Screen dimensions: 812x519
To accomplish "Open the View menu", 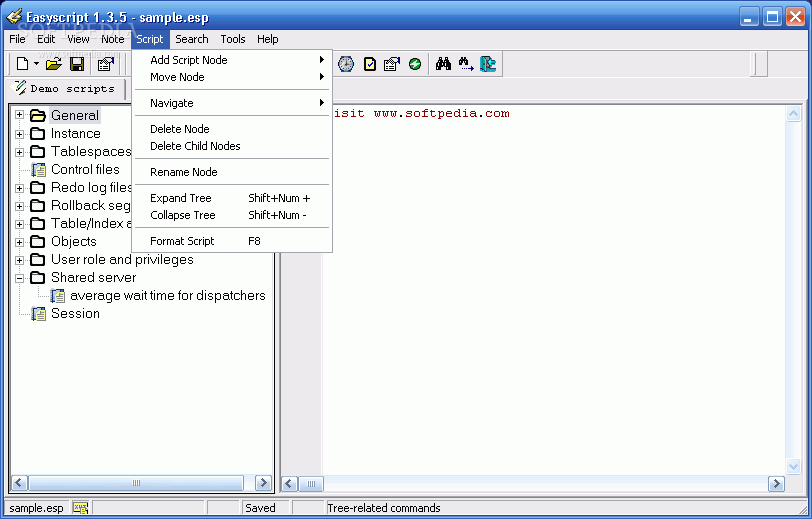I will [78, 39].
